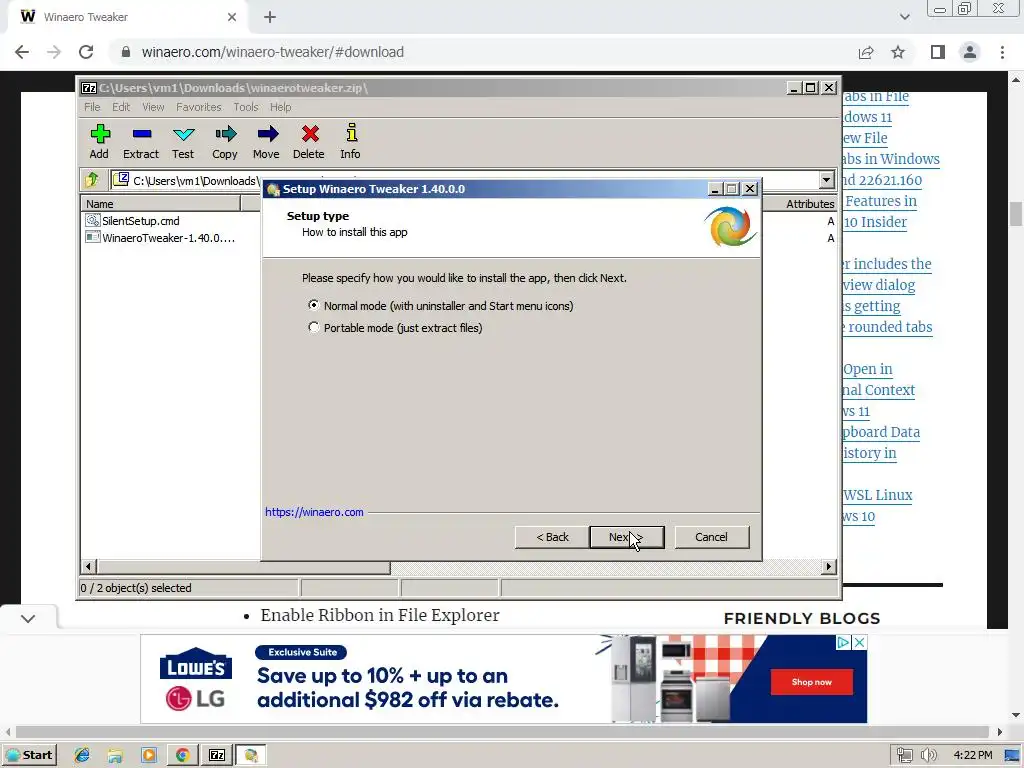Viewport: 1024px width, 768px height.
Task: Click the up-folder icon beside address bar
Action: click(91, 180)
